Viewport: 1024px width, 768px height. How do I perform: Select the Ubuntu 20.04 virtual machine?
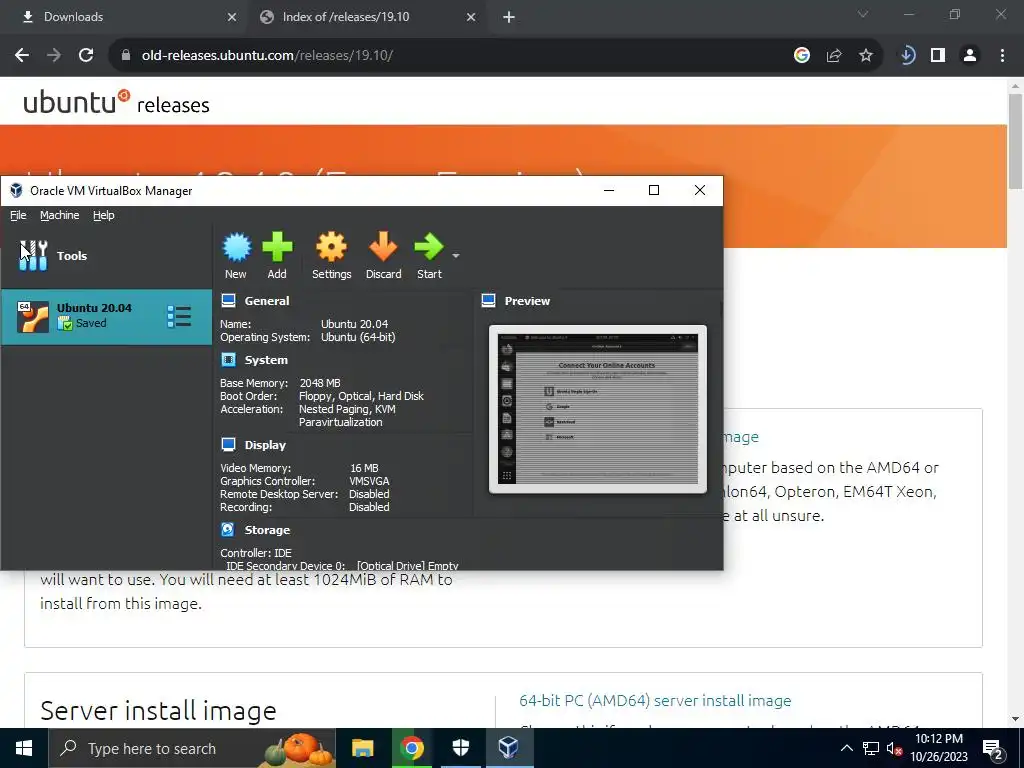106,317
